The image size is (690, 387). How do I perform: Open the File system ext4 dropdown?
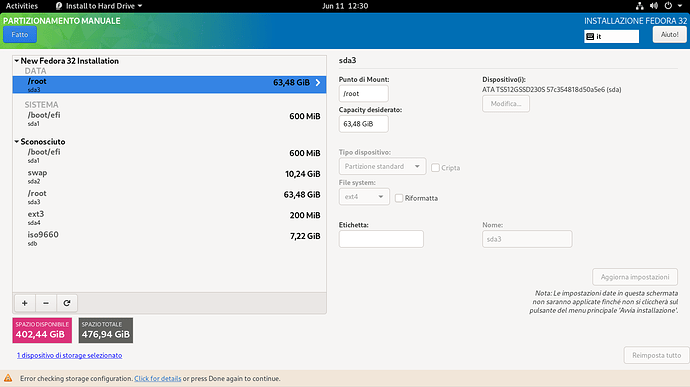point(364,197)
